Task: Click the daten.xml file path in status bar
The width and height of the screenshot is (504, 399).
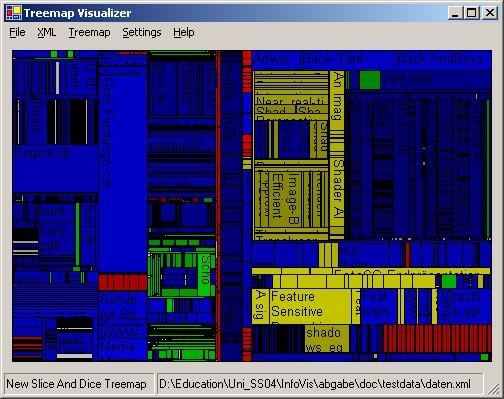Action: [x=315, y=384]
